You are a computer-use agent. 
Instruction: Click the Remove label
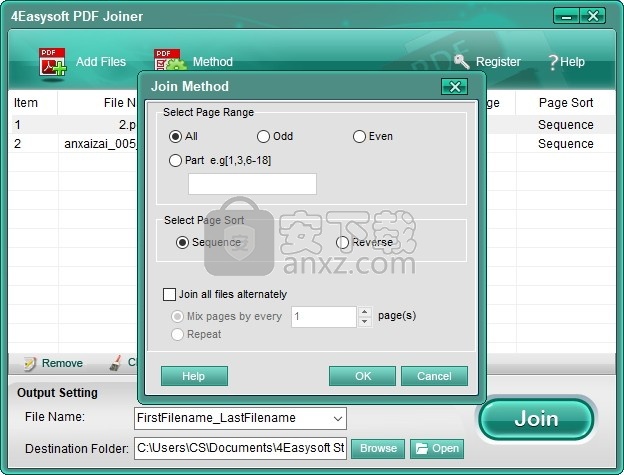tap(62, 363)
